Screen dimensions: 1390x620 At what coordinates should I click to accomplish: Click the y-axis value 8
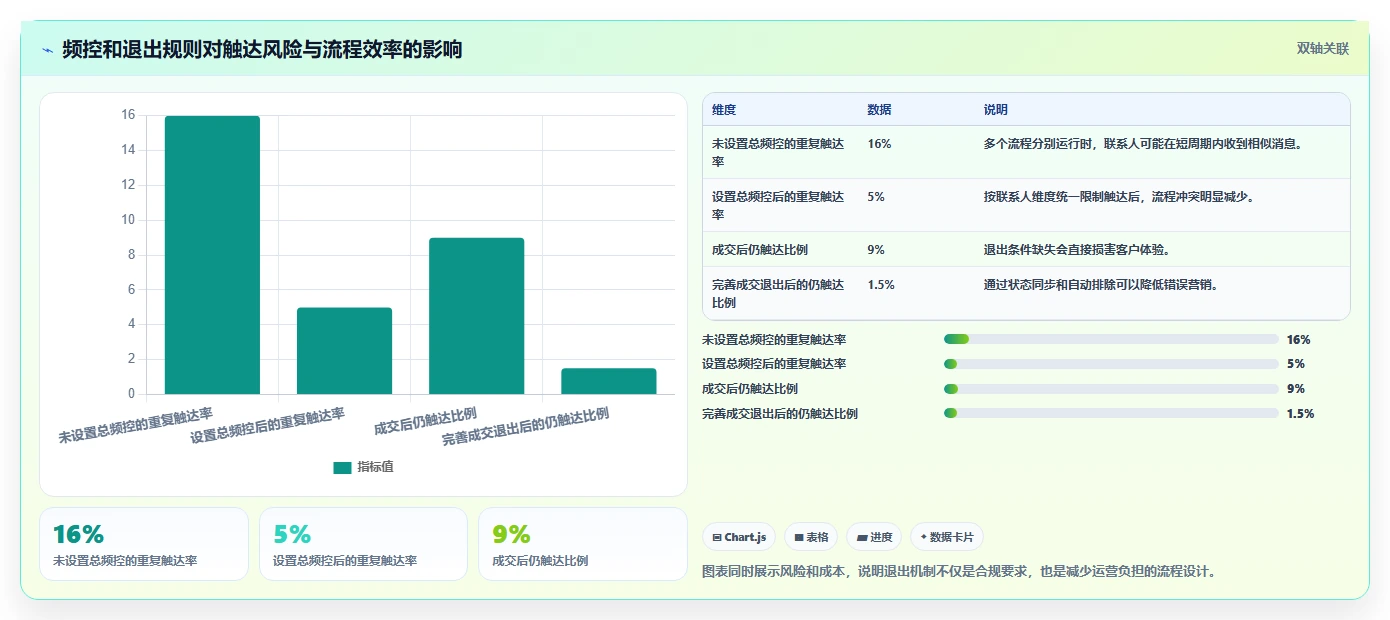pos(131,255)
